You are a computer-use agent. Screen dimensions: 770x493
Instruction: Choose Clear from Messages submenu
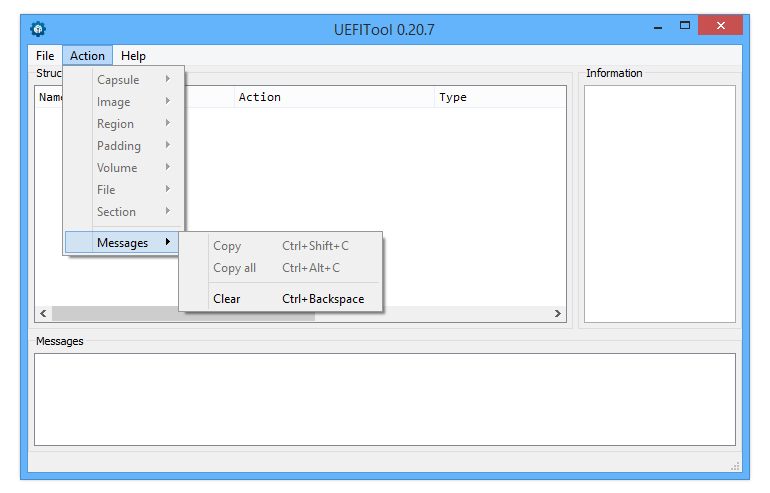click(x=280, y=299)
